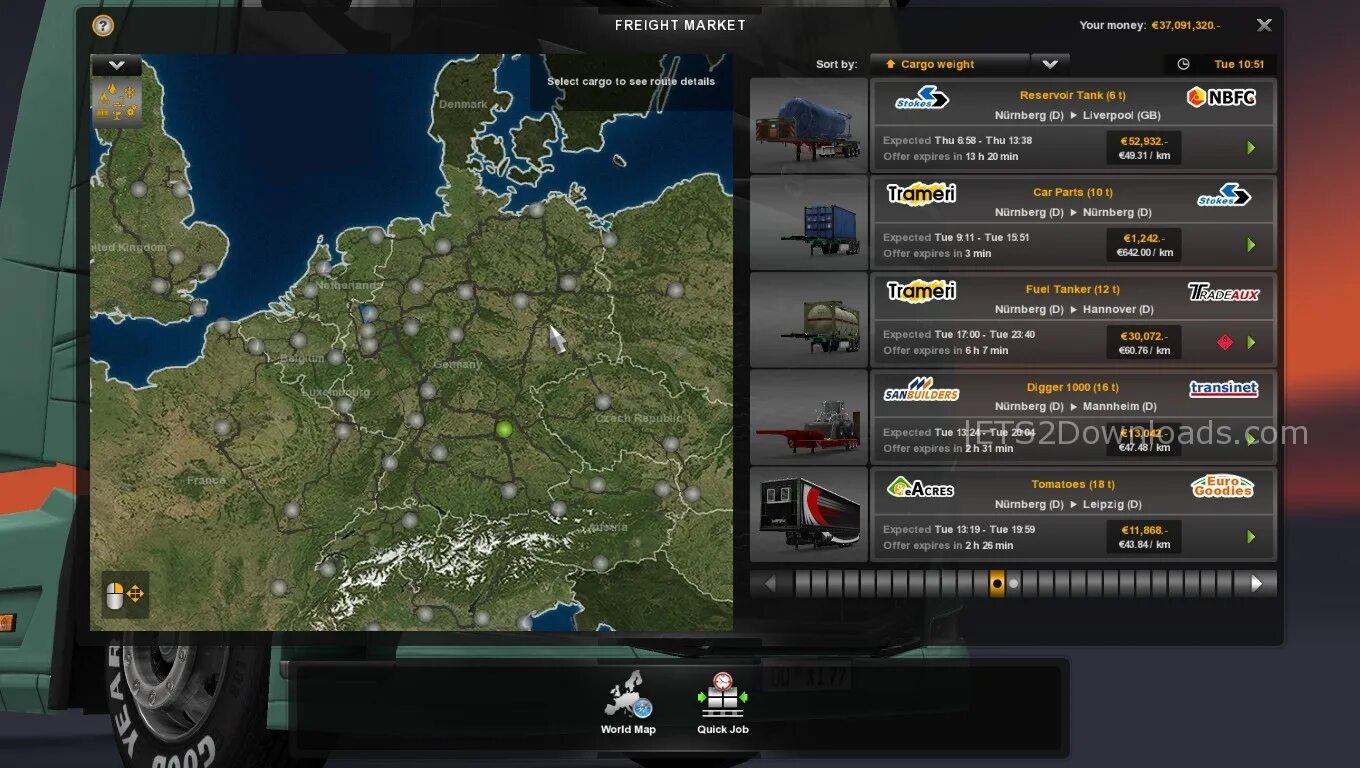Click the Your money balance amount
Viewport: 1360px width, 768px height.
(1185, 25)
